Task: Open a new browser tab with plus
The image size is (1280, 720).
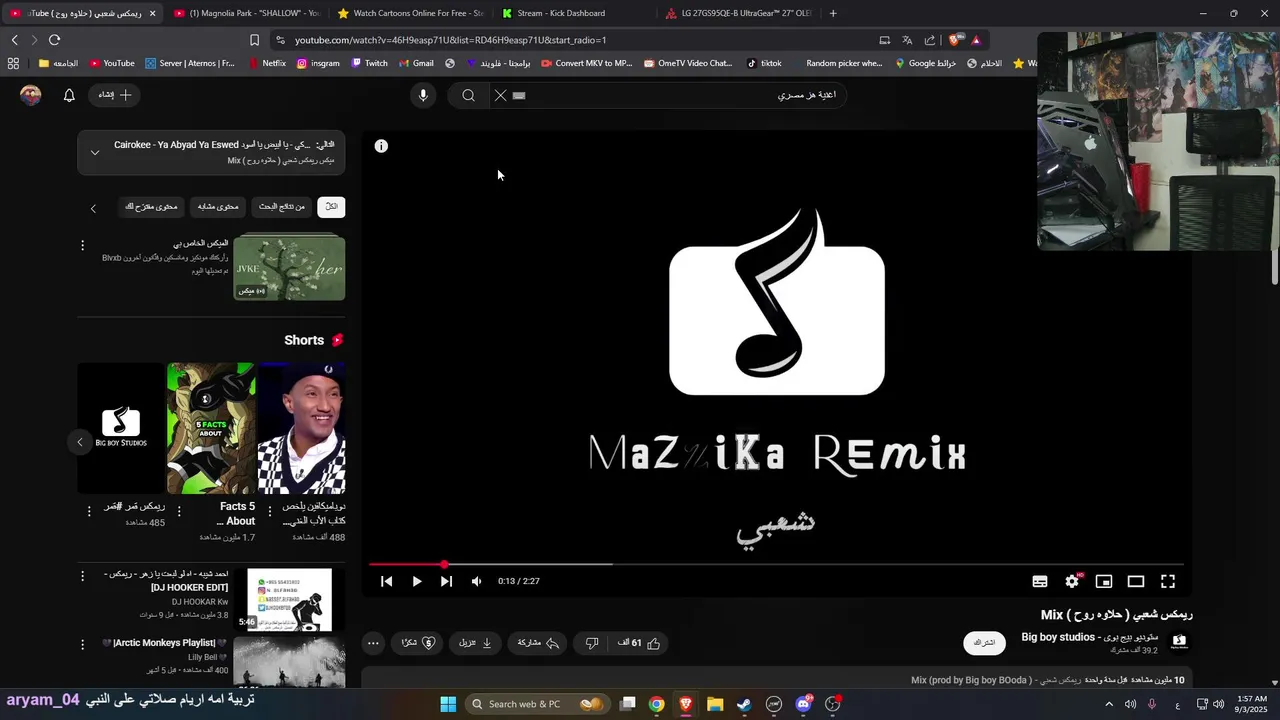Action: [833, 13]
